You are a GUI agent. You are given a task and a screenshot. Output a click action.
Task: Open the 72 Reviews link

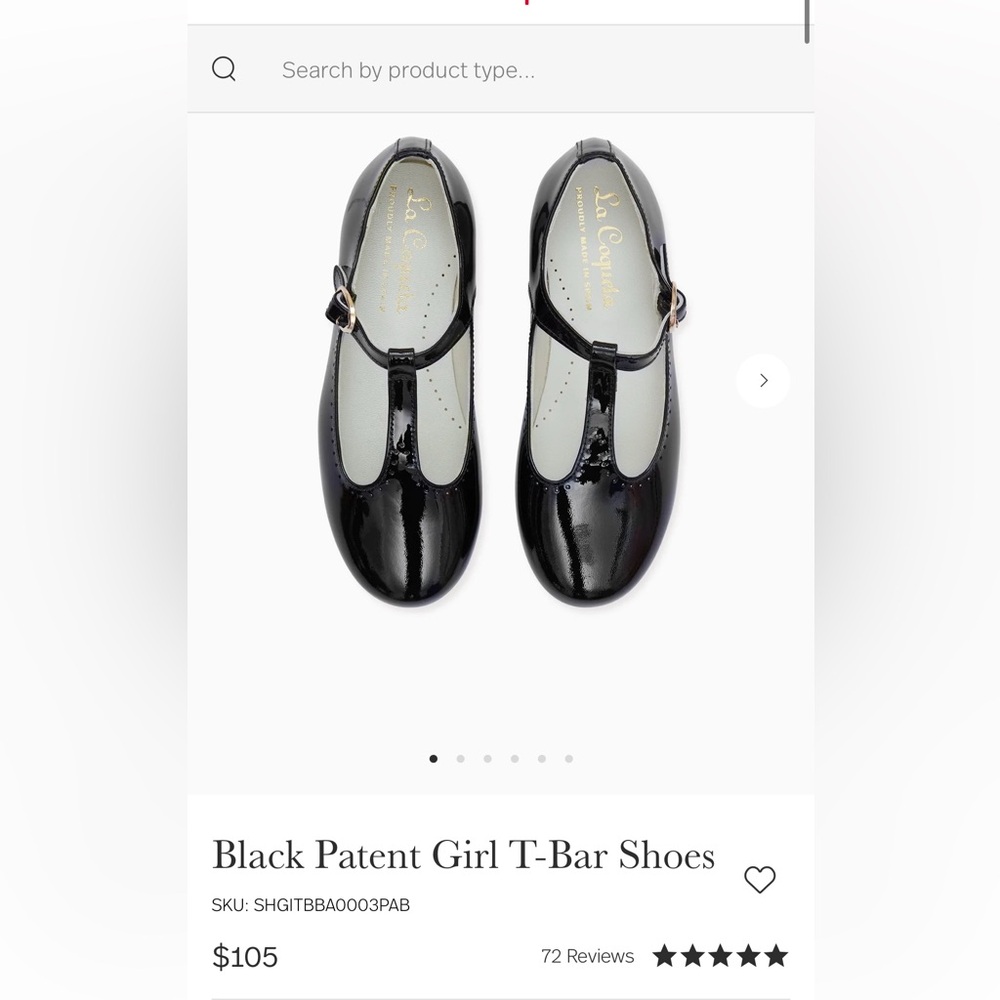click(x=587, y=956)
